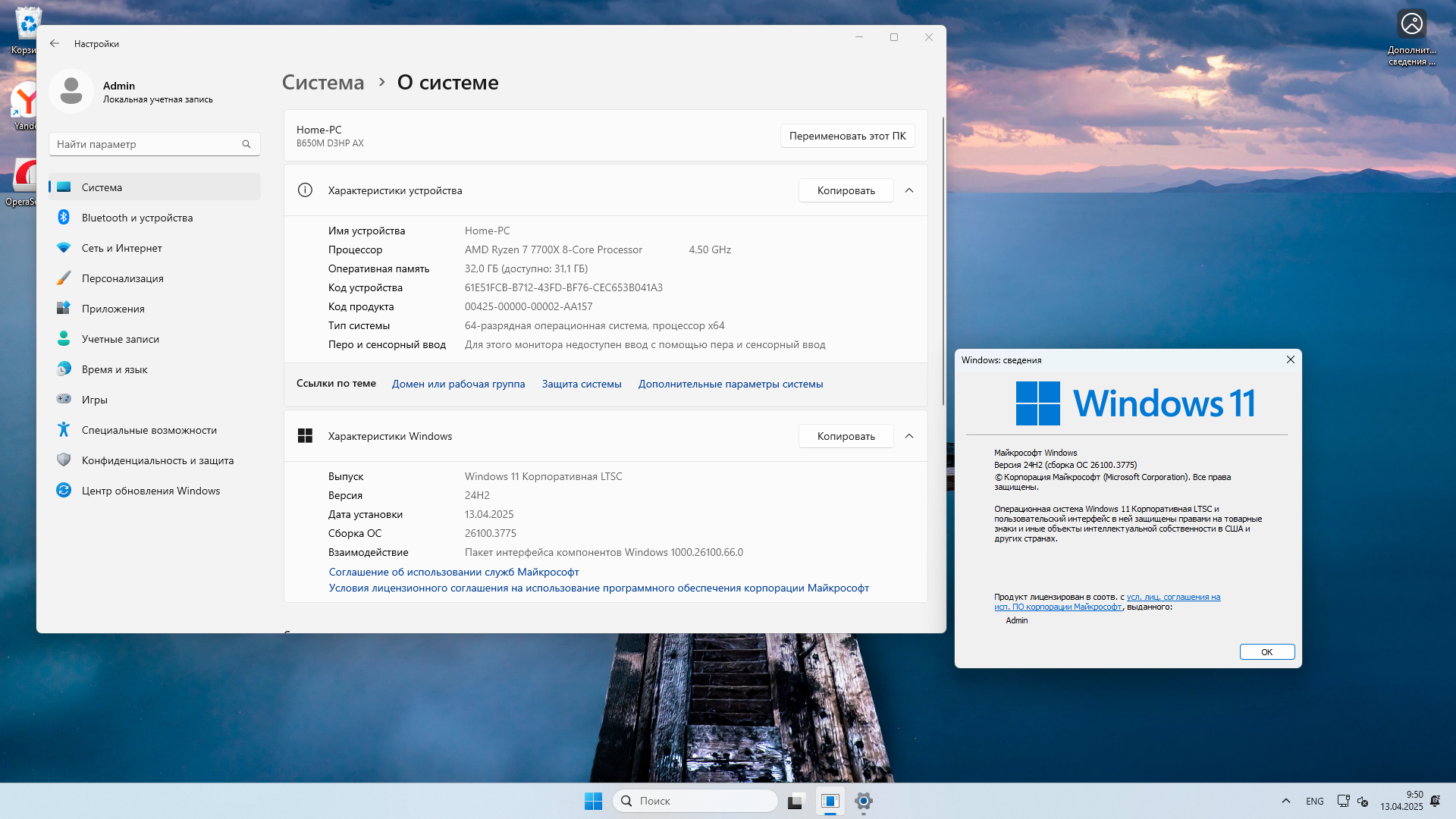Open Settings gear icon in taskbar

click(x=863, y=801)
